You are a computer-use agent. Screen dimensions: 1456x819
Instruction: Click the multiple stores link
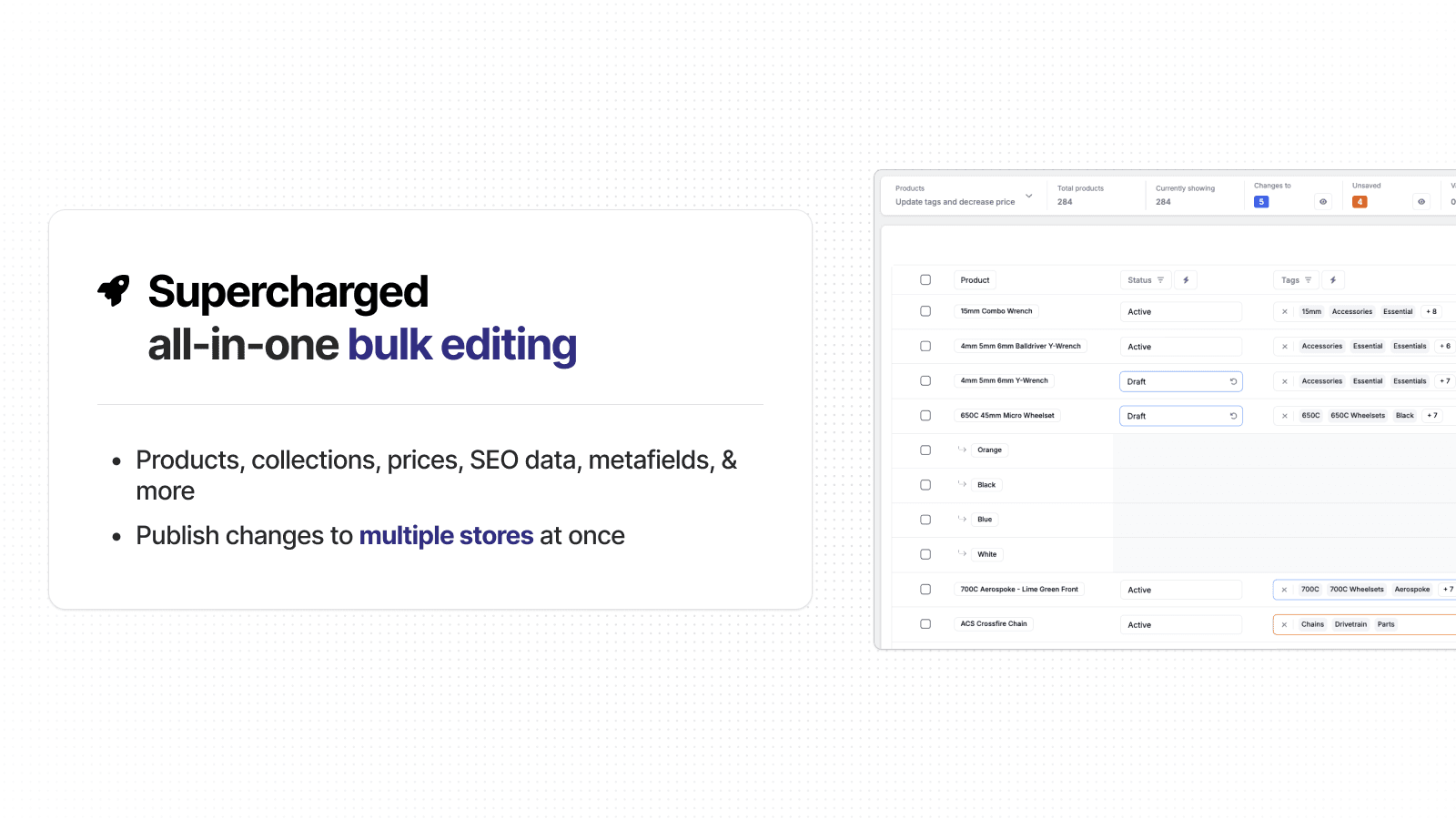(x=446, y=535)
